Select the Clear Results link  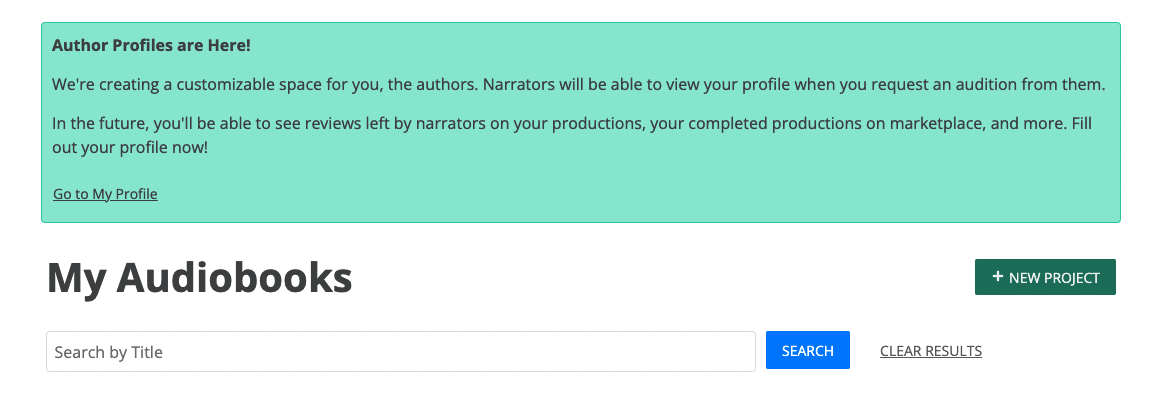click(930, 351)
